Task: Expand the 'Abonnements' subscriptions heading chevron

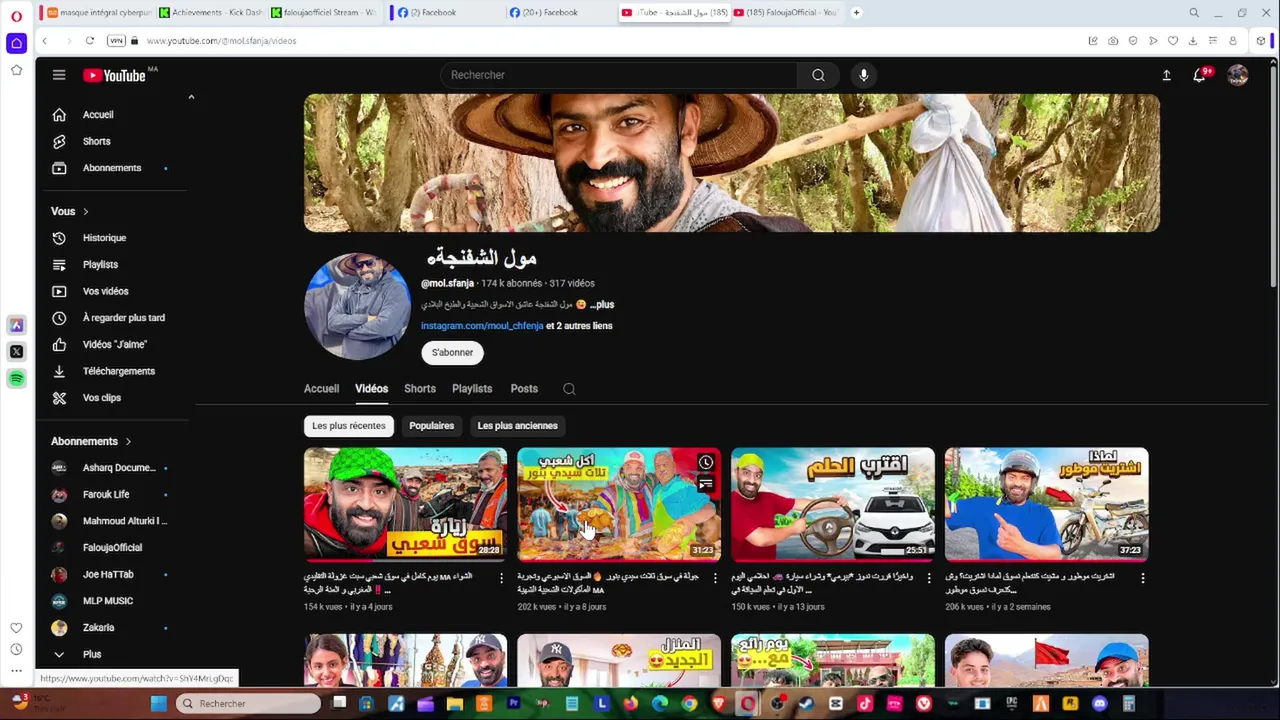Action: pos(128,441)
